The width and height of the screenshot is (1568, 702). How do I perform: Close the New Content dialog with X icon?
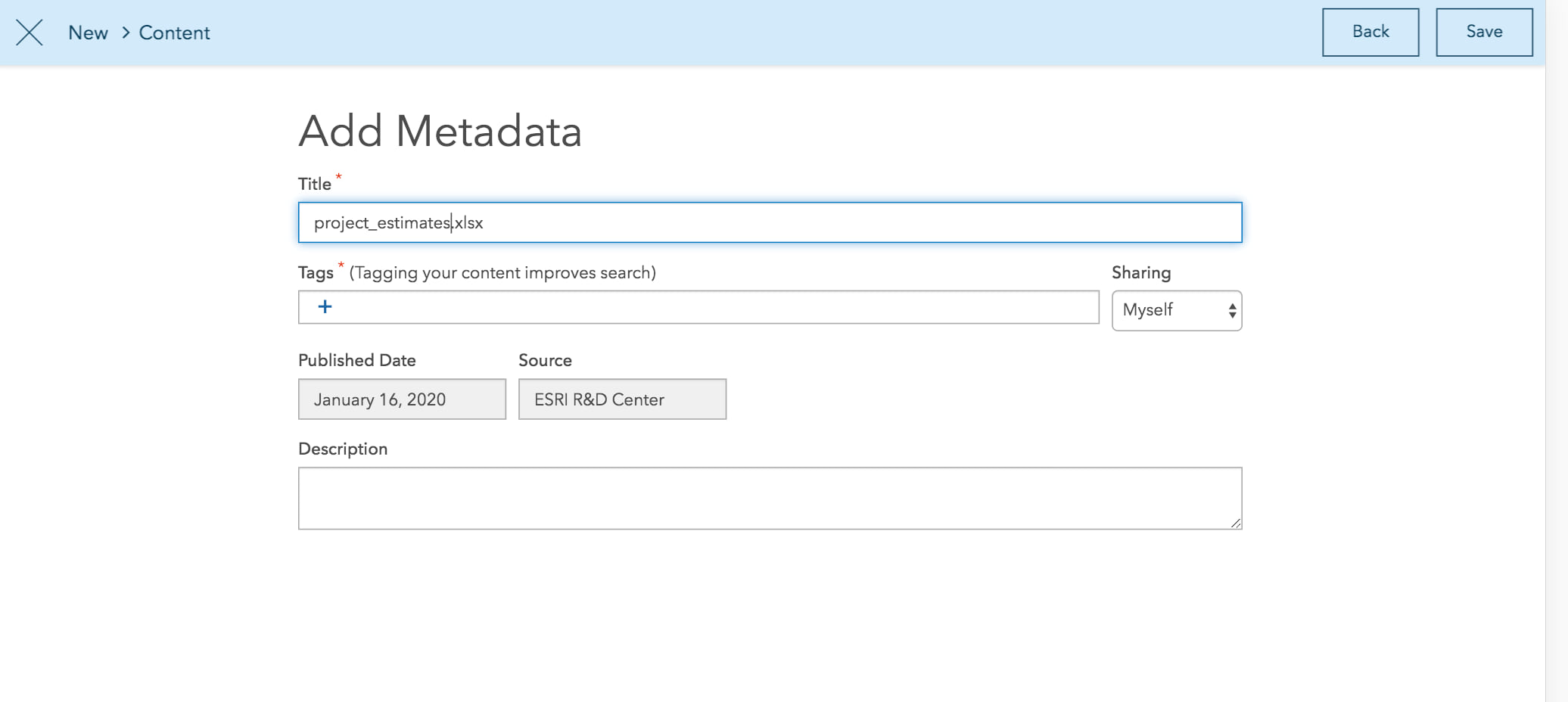pos(30,33)
